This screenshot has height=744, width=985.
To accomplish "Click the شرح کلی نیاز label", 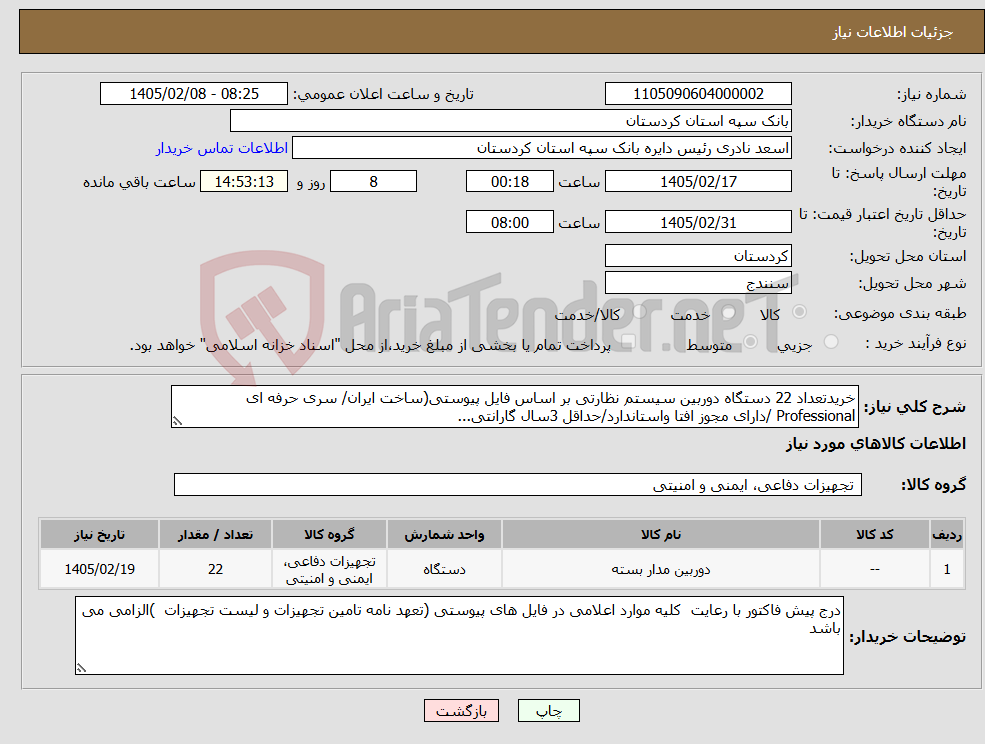I will 915,407.
